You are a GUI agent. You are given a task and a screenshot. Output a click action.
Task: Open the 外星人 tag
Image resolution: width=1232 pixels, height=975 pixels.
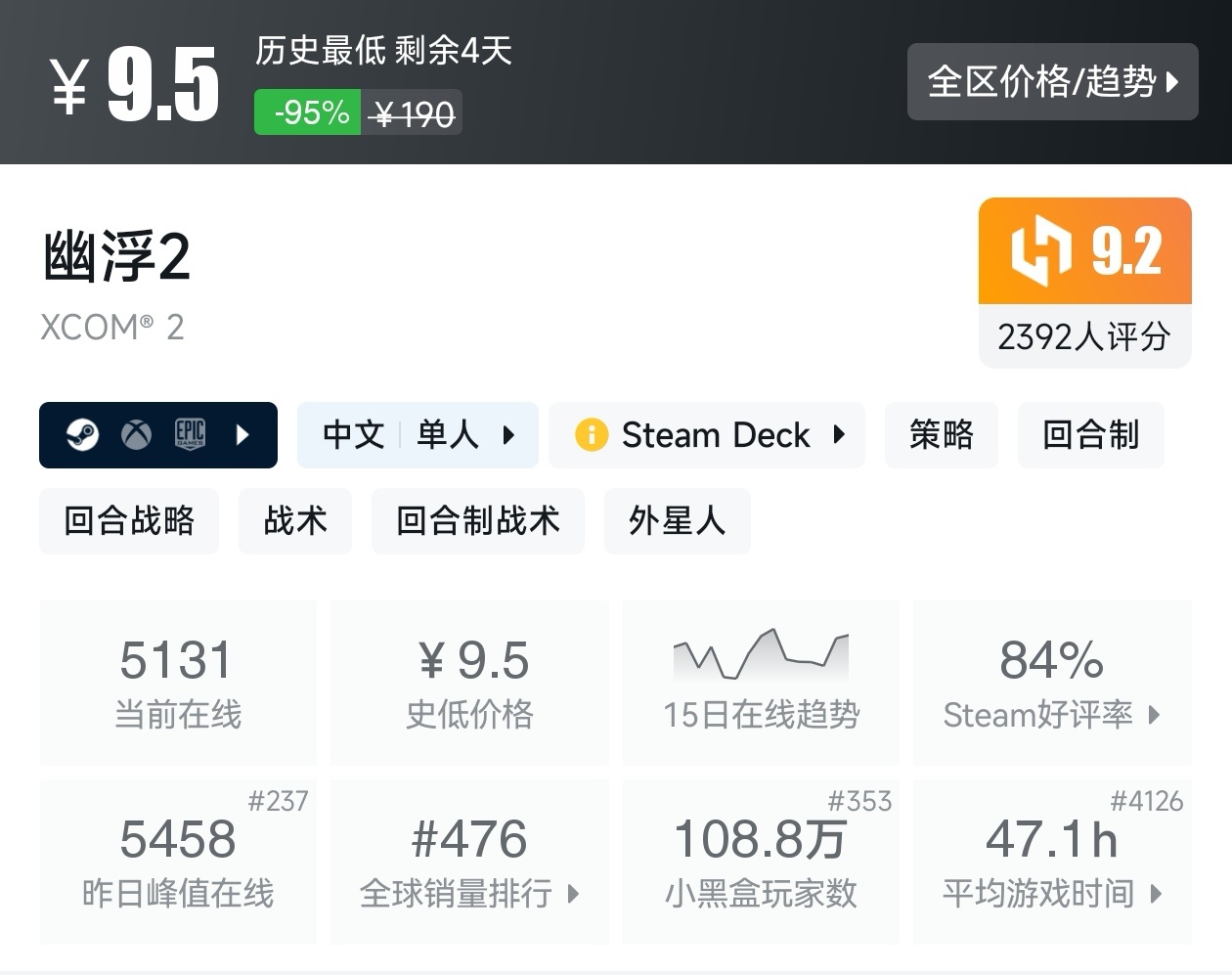coord(677,520)
